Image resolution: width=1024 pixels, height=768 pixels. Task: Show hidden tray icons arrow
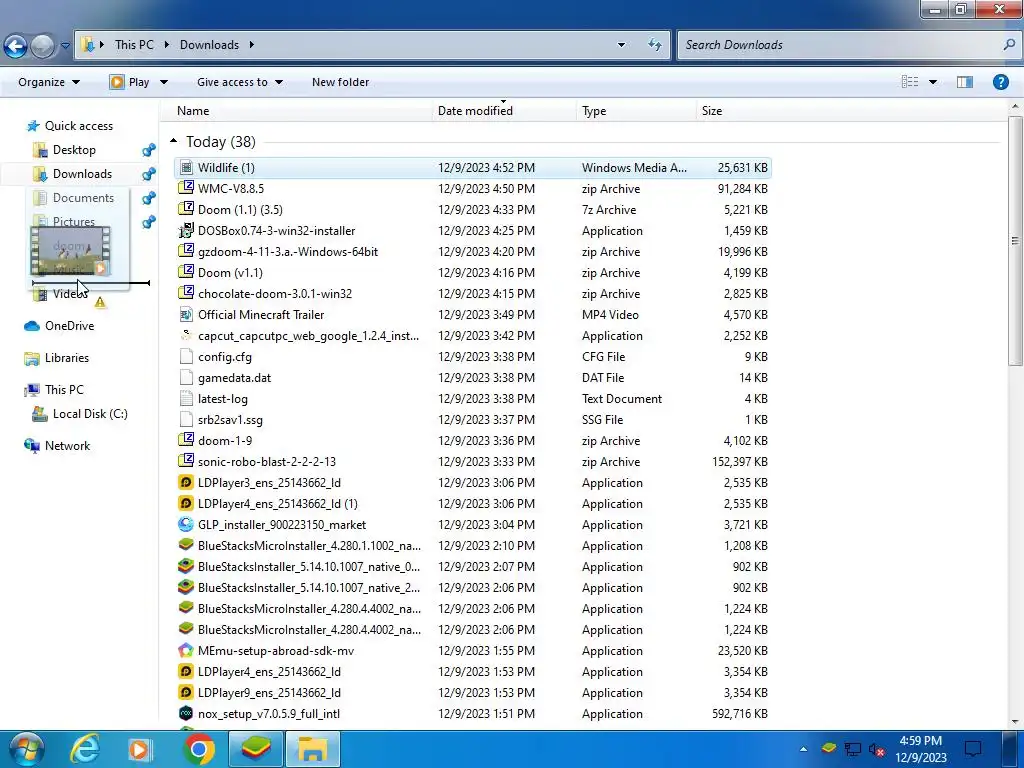(803, 749)
